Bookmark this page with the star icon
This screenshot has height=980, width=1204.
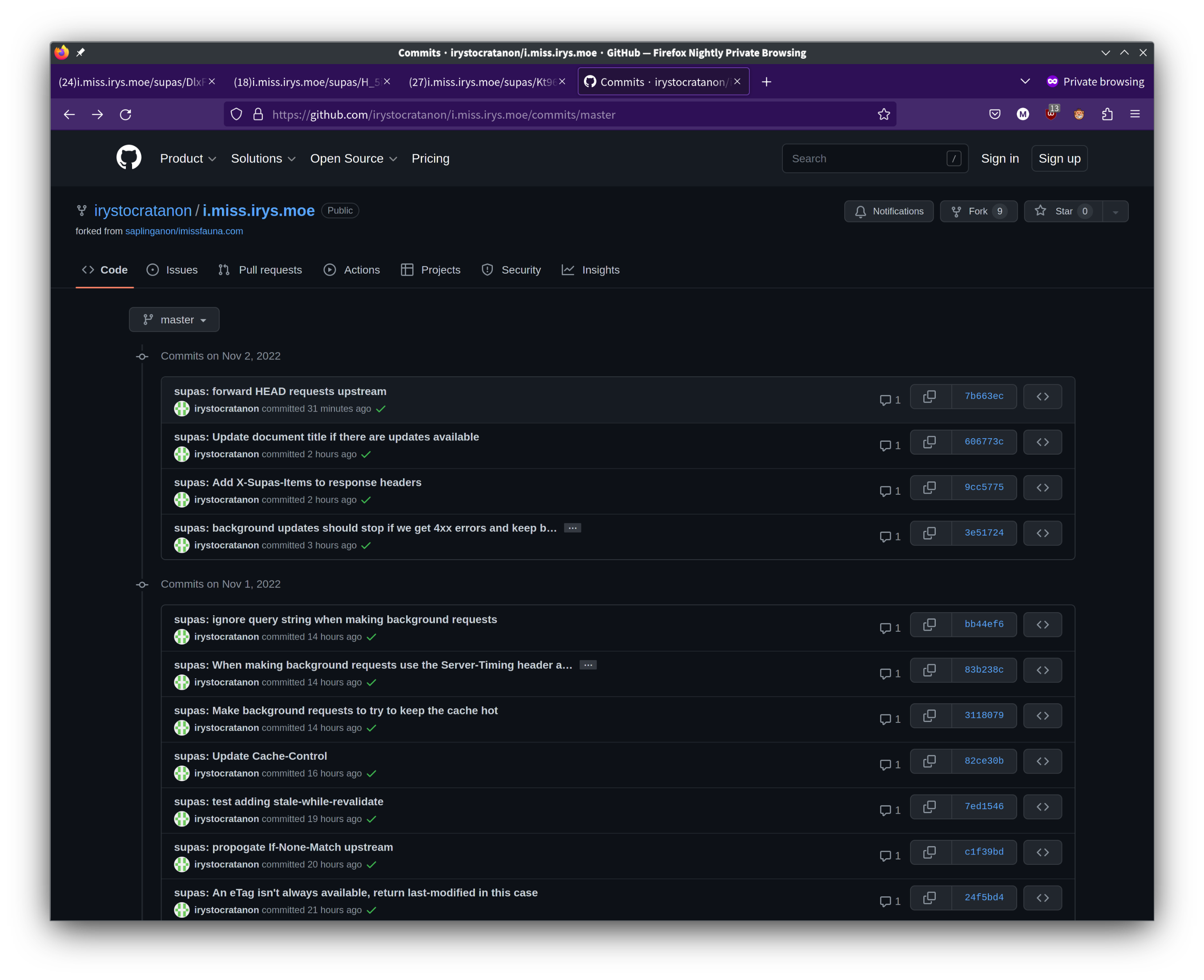[883, 115]
